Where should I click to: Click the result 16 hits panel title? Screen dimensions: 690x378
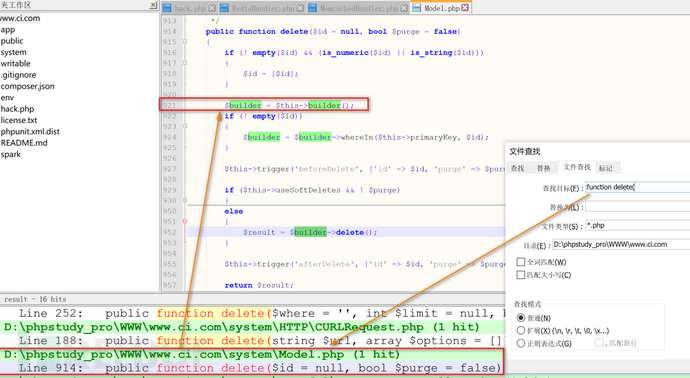[35, 299]
